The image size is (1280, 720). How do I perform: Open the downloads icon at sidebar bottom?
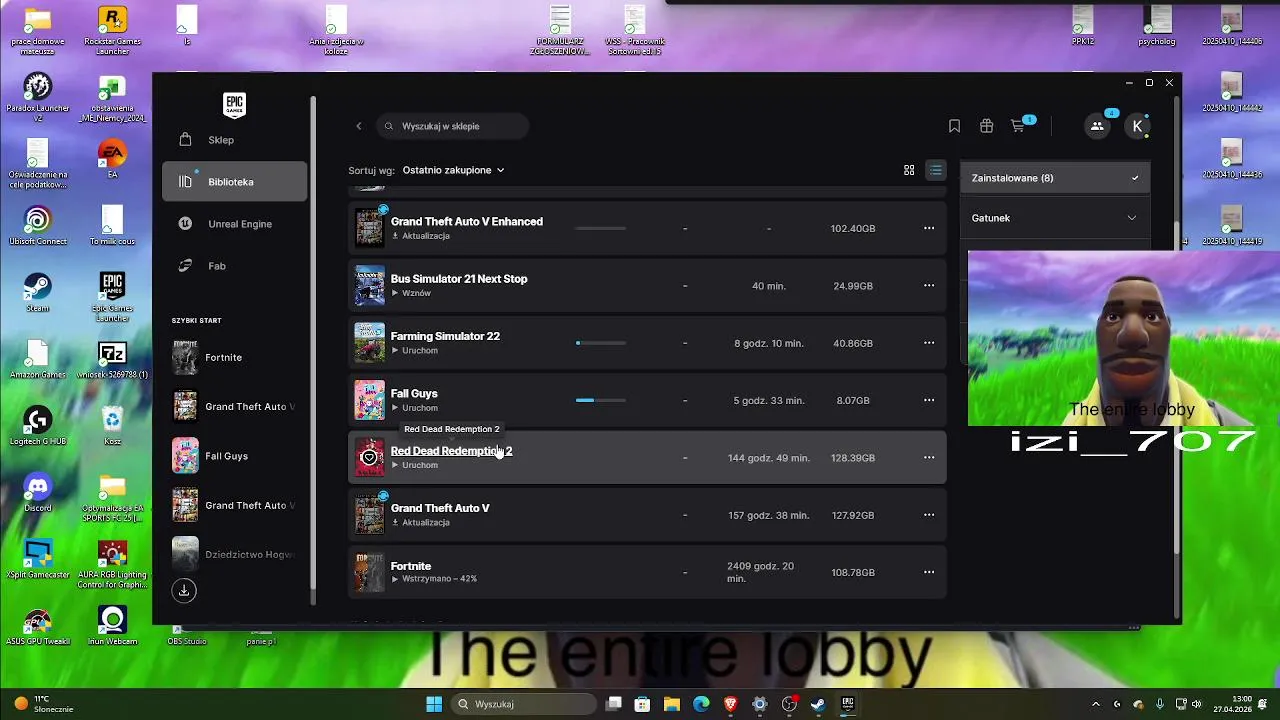pos(184,590)
